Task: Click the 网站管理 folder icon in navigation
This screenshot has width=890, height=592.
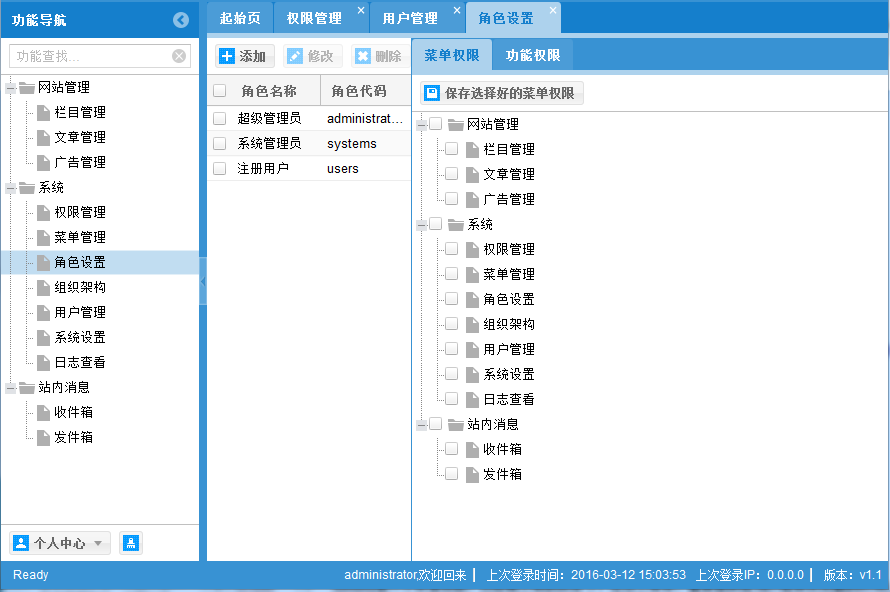Action: point(26,87)
